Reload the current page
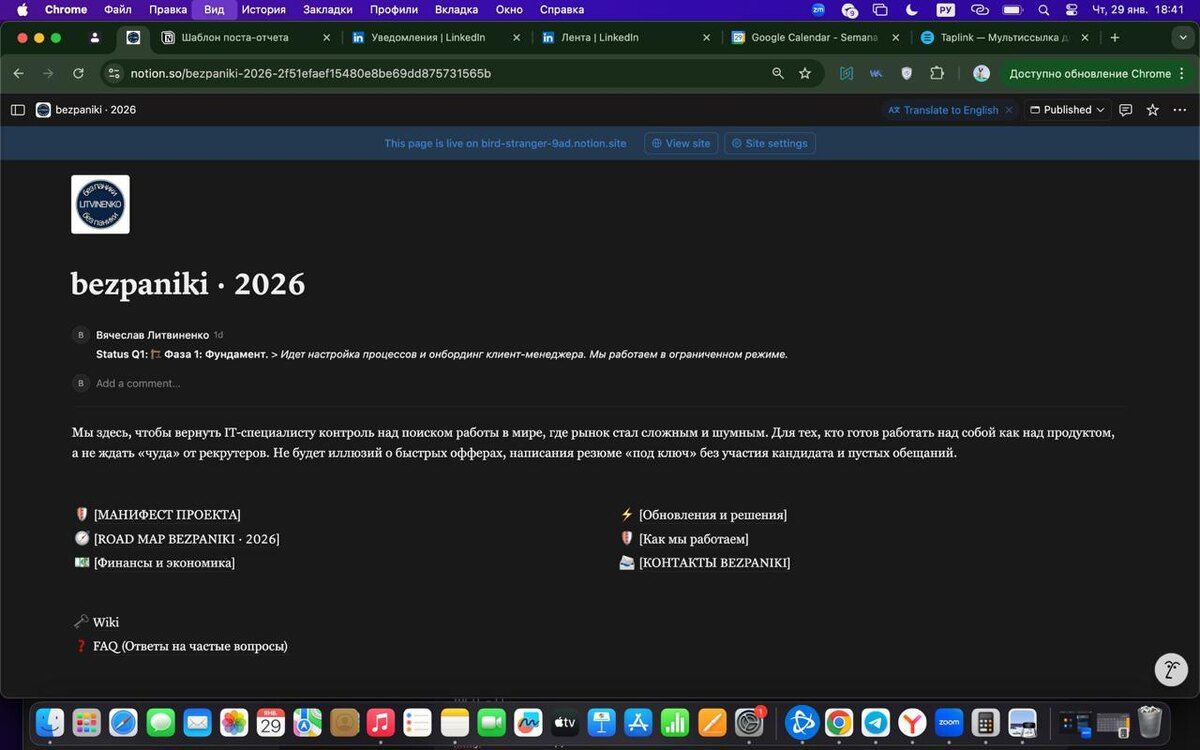Viewport: 1200px width, 750px height. click(x=78, y=73)
